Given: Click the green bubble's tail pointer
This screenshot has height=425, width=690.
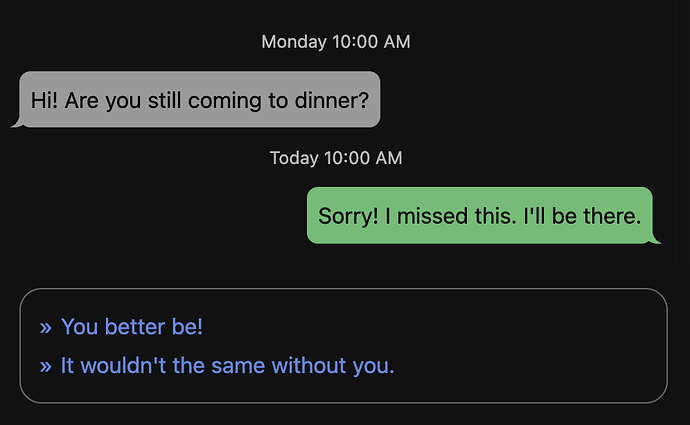Looking at the screenshot, I should coord(656,239).
